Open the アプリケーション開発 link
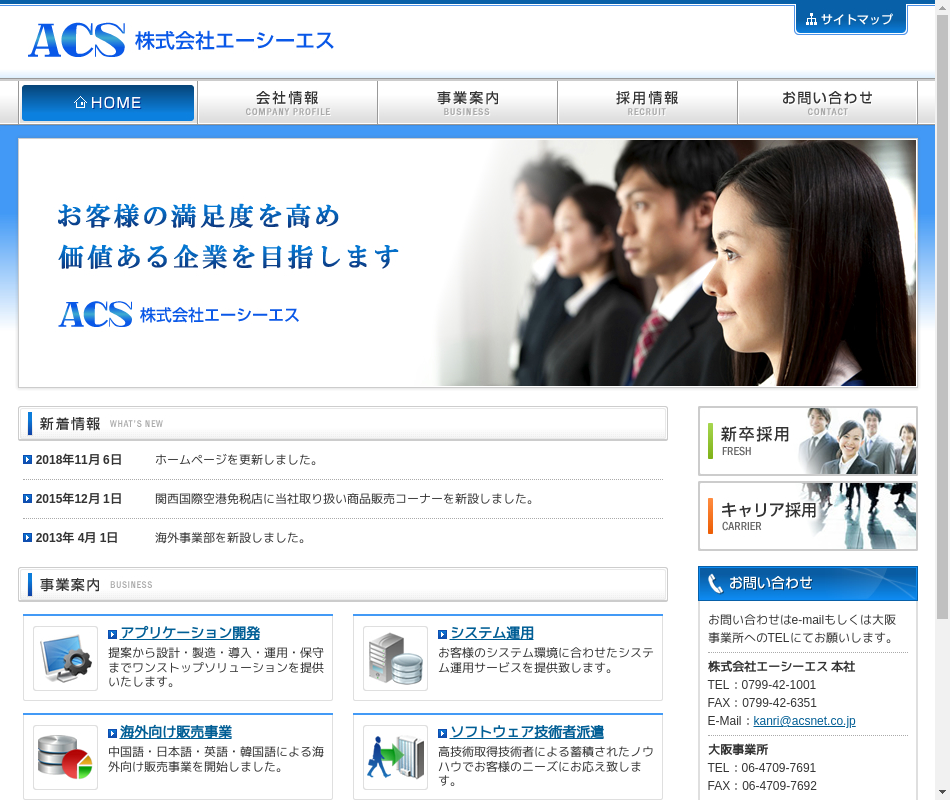Screen dimensions: 950x800 [x=190, y=633]
